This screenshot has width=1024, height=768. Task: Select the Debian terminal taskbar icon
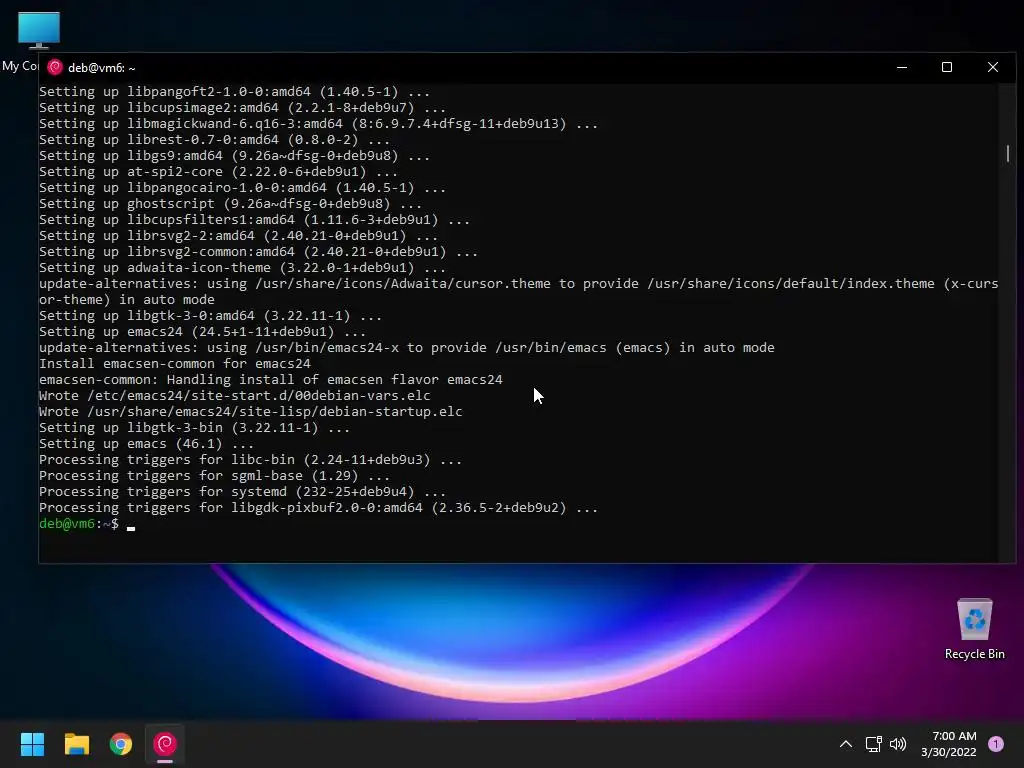tap(165, 744)
